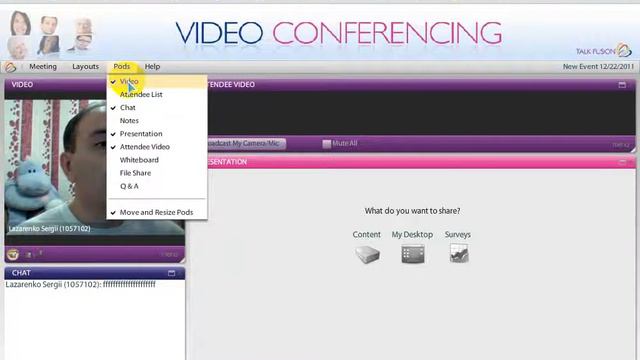Click the VIDEO pod title

click(22, 84)
